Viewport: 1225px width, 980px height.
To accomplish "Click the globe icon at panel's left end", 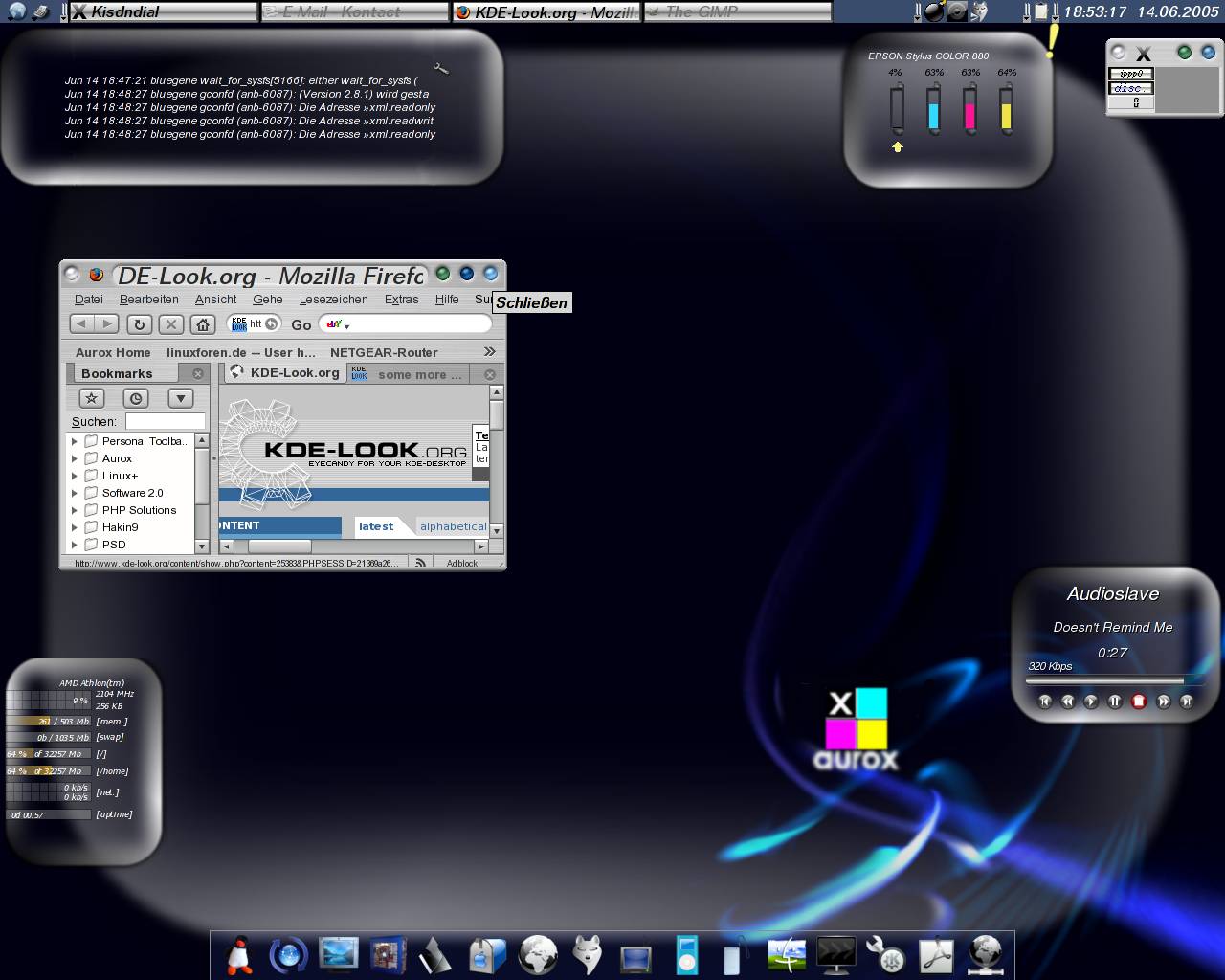I will tap(16, 11).
